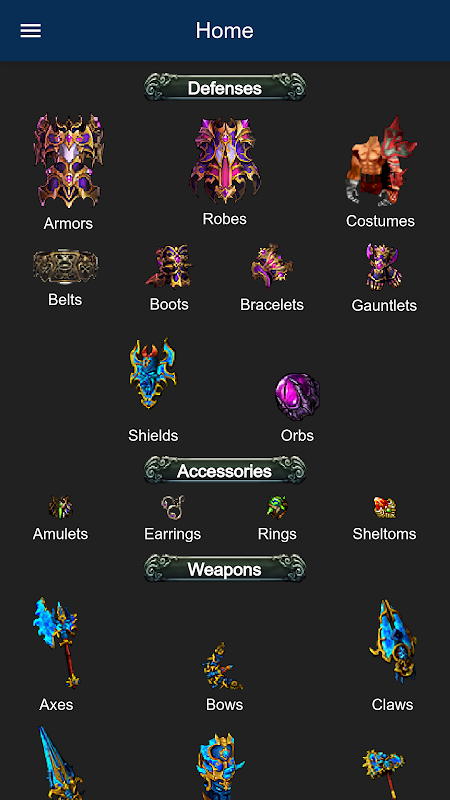Choose the blue Shields icon

(x=153, y=373)
